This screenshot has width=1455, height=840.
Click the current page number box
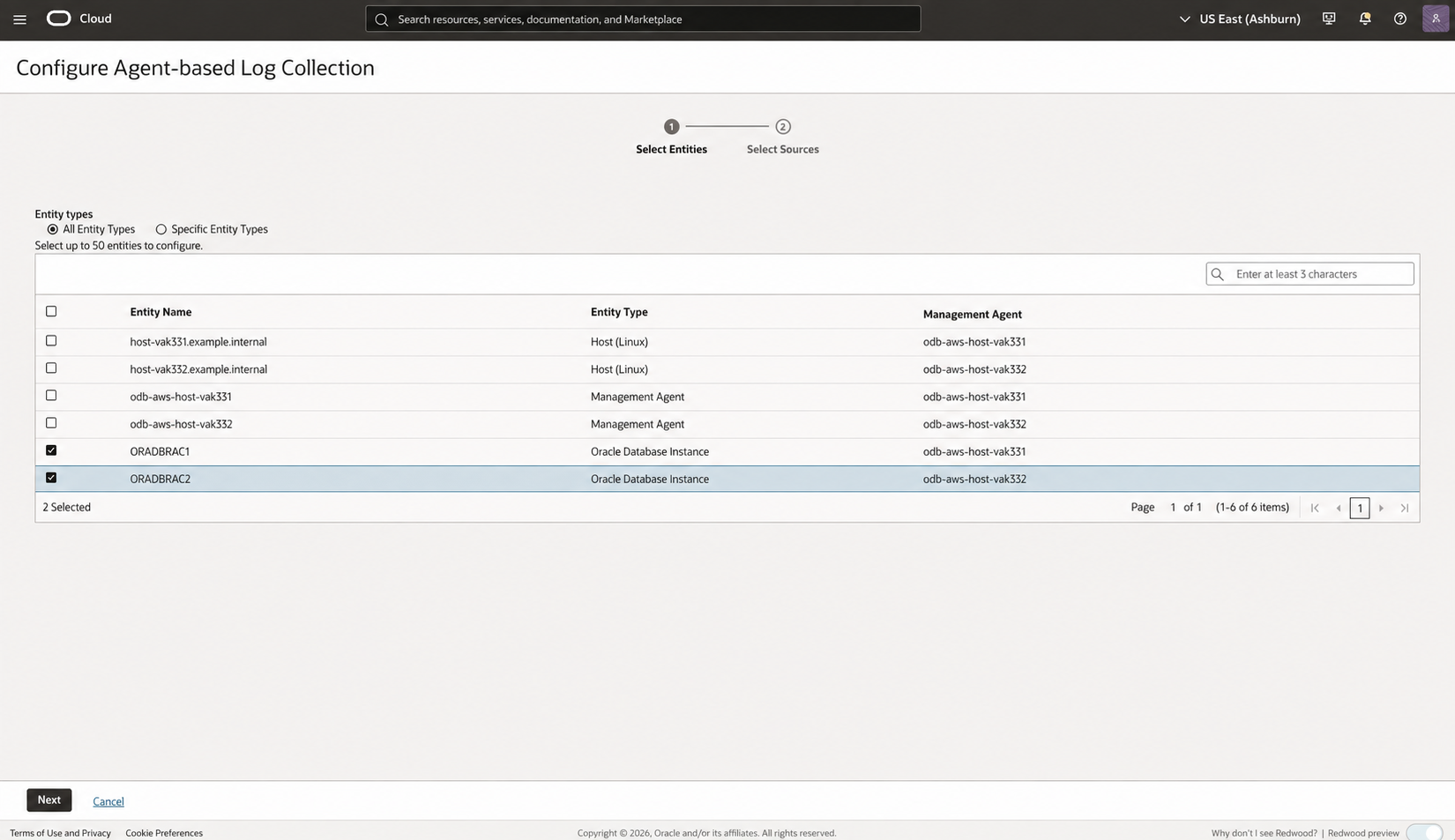click(1360, 508)
